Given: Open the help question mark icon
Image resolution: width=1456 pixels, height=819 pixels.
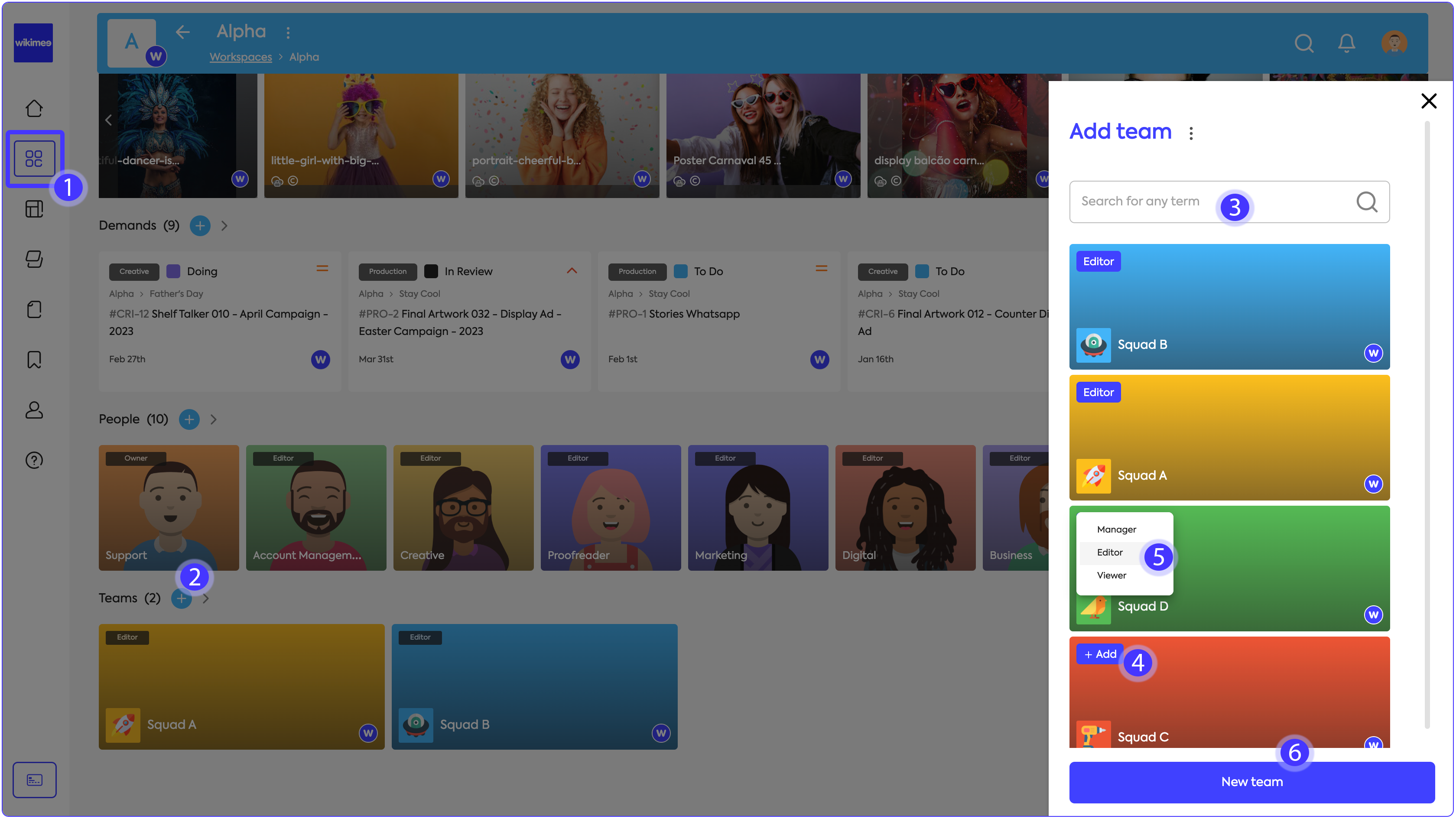Looking at the screenshot, I should click(34, 460).
